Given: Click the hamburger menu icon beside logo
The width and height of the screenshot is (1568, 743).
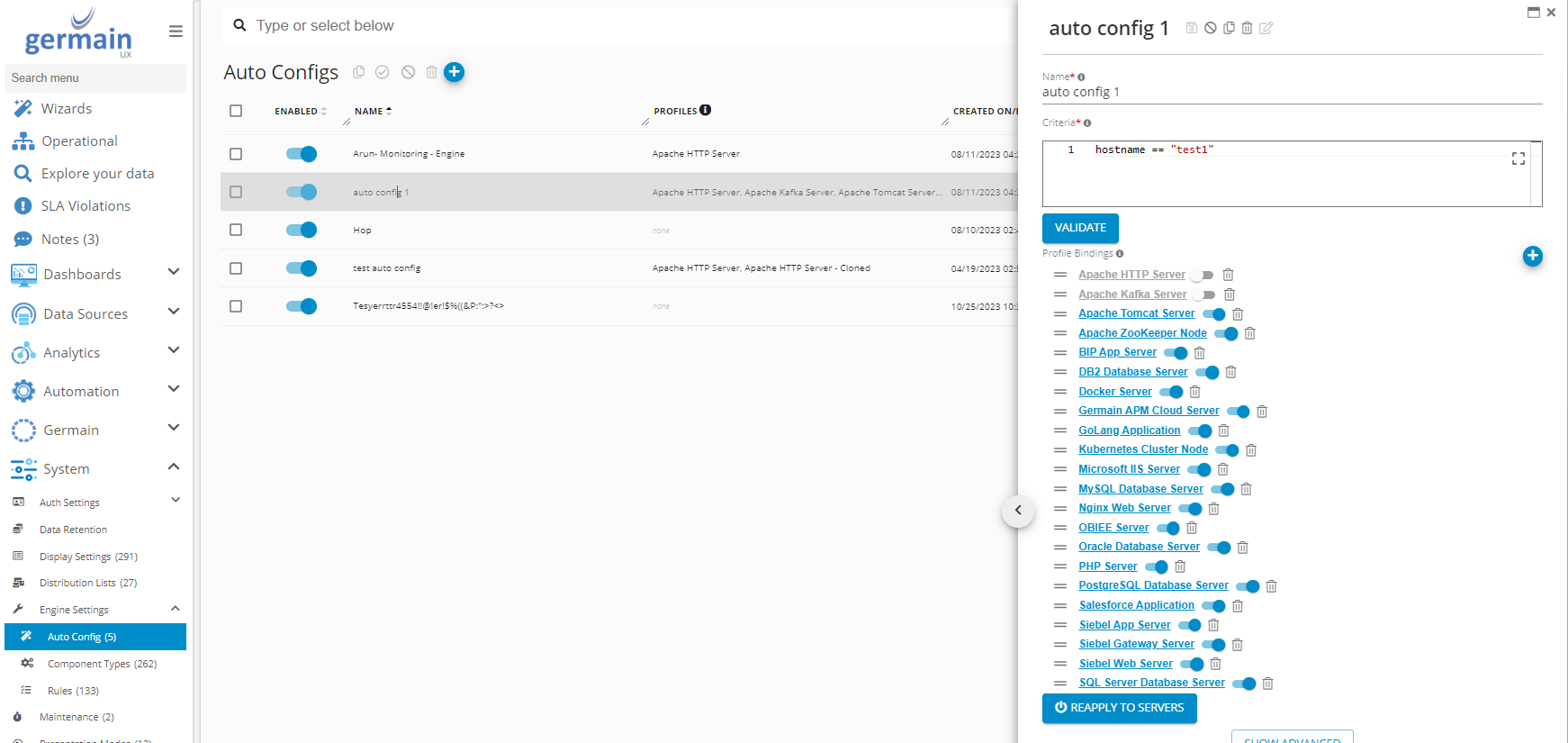Looking at the screenshot, I should point(176,32).
